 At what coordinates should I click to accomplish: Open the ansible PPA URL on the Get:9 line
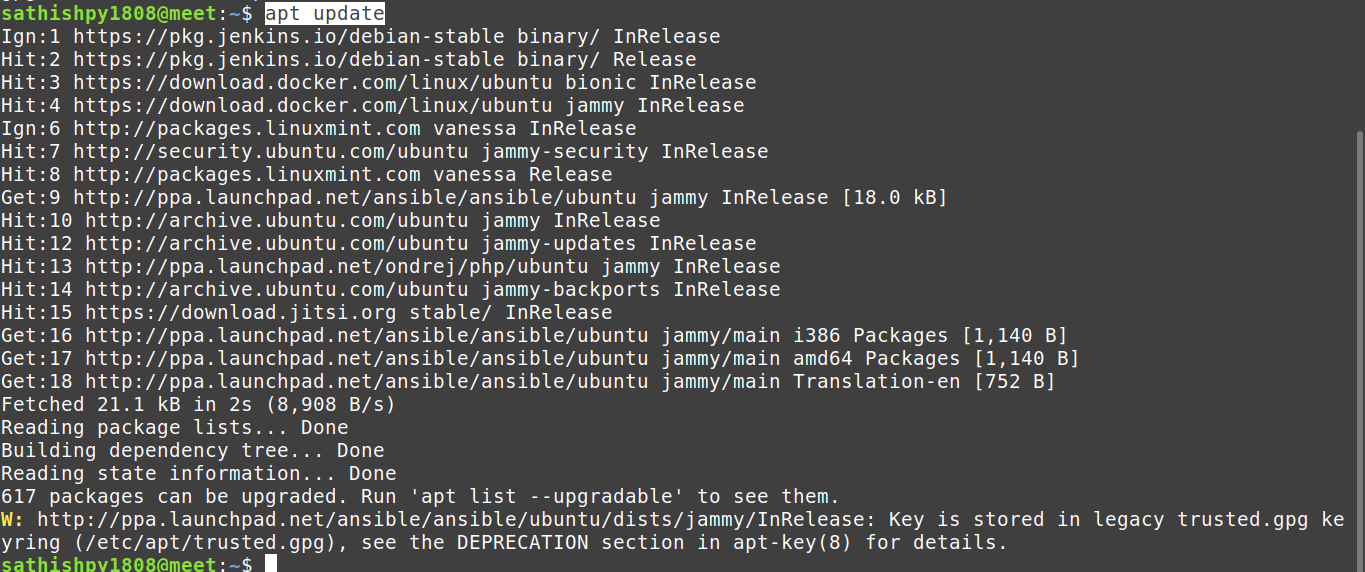point(354,198)
